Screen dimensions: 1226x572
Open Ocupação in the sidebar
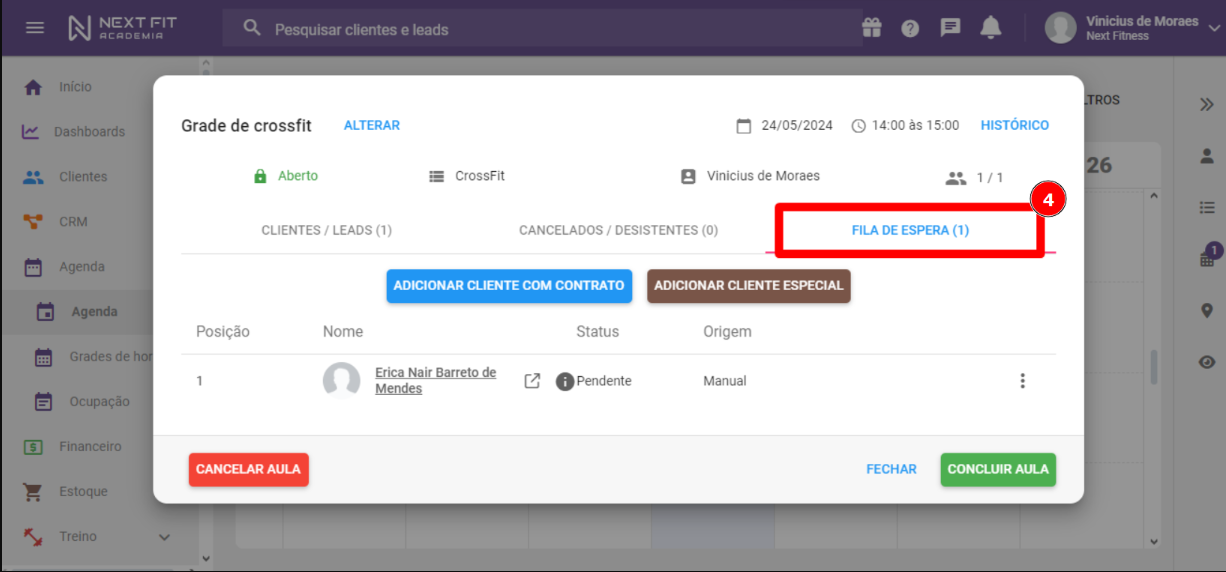[99, 402]
